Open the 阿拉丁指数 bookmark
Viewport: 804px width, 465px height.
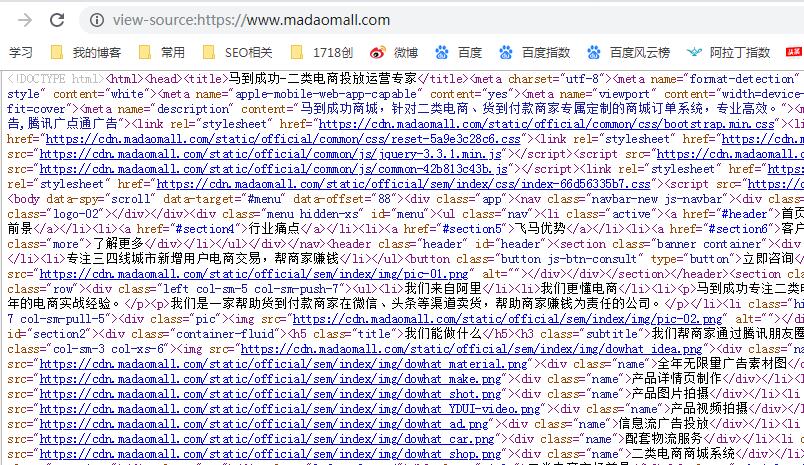pyautogui.click(x=729, y=52)
